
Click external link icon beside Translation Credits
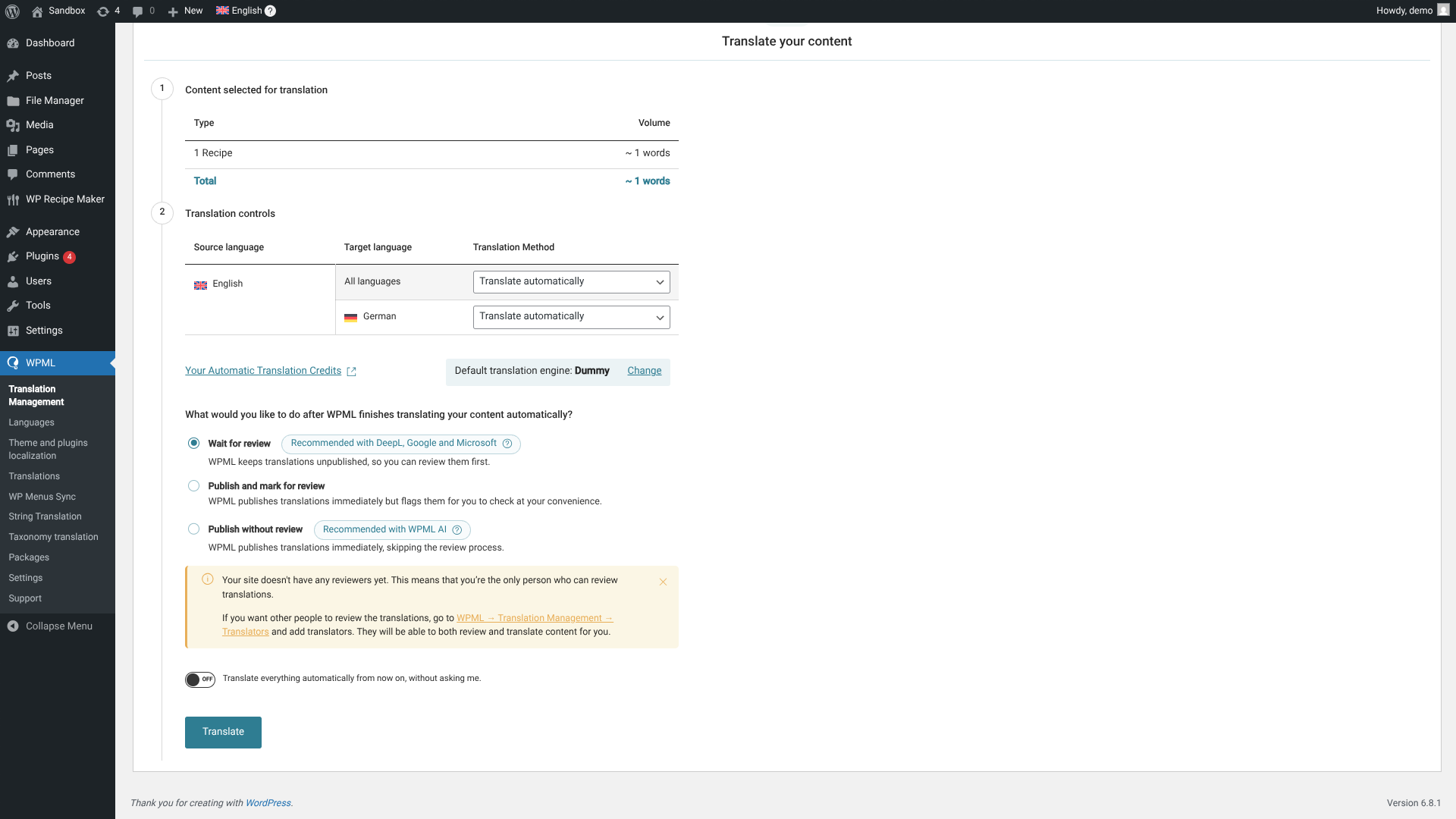pyautogui.click(x=351, y=372)
